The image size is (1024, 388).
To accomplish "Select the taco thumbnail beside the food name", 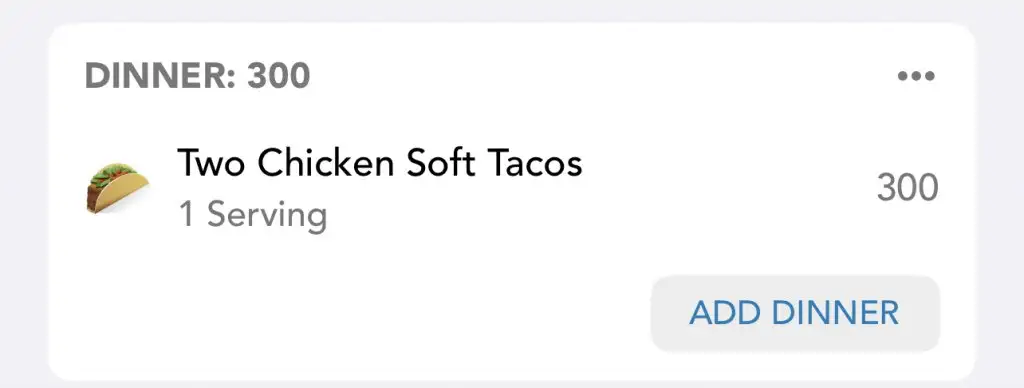I will pos(117,188).
